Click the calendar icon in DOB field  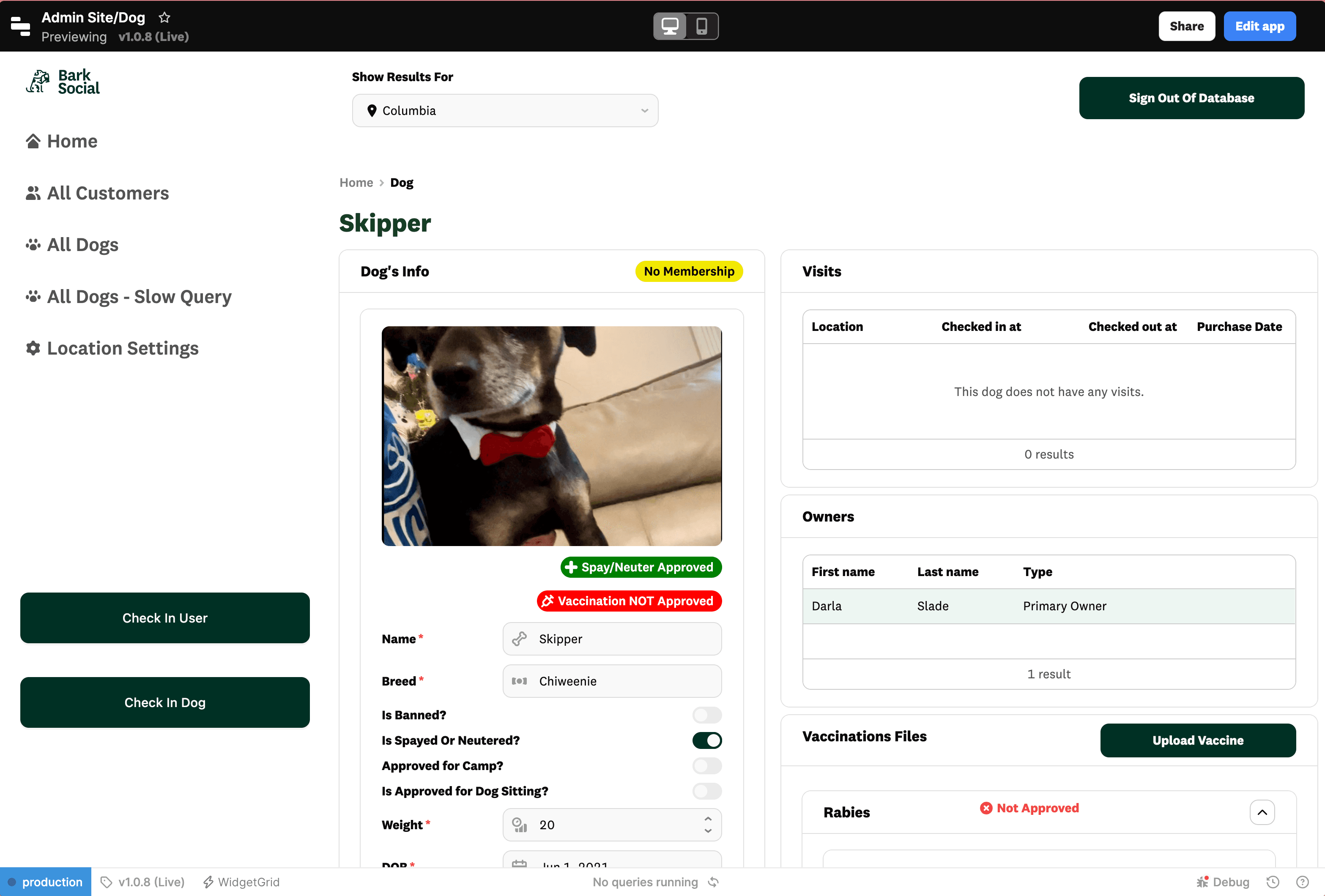point(520,864)
